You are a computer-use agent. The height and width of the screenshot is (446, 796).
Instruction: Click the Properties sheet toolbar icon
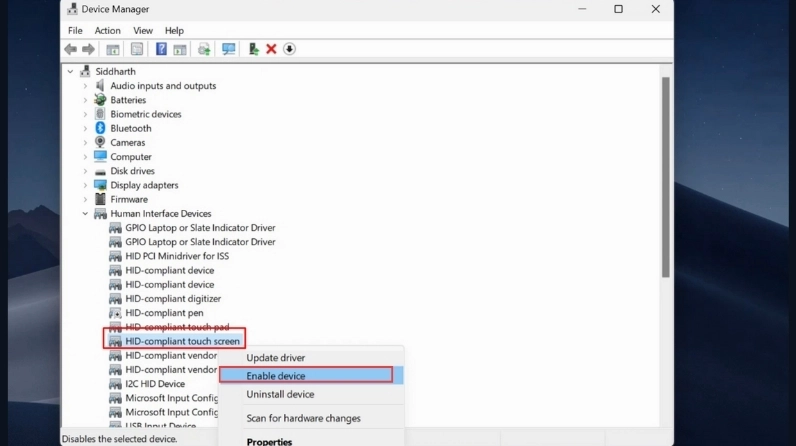click(137, 49)
